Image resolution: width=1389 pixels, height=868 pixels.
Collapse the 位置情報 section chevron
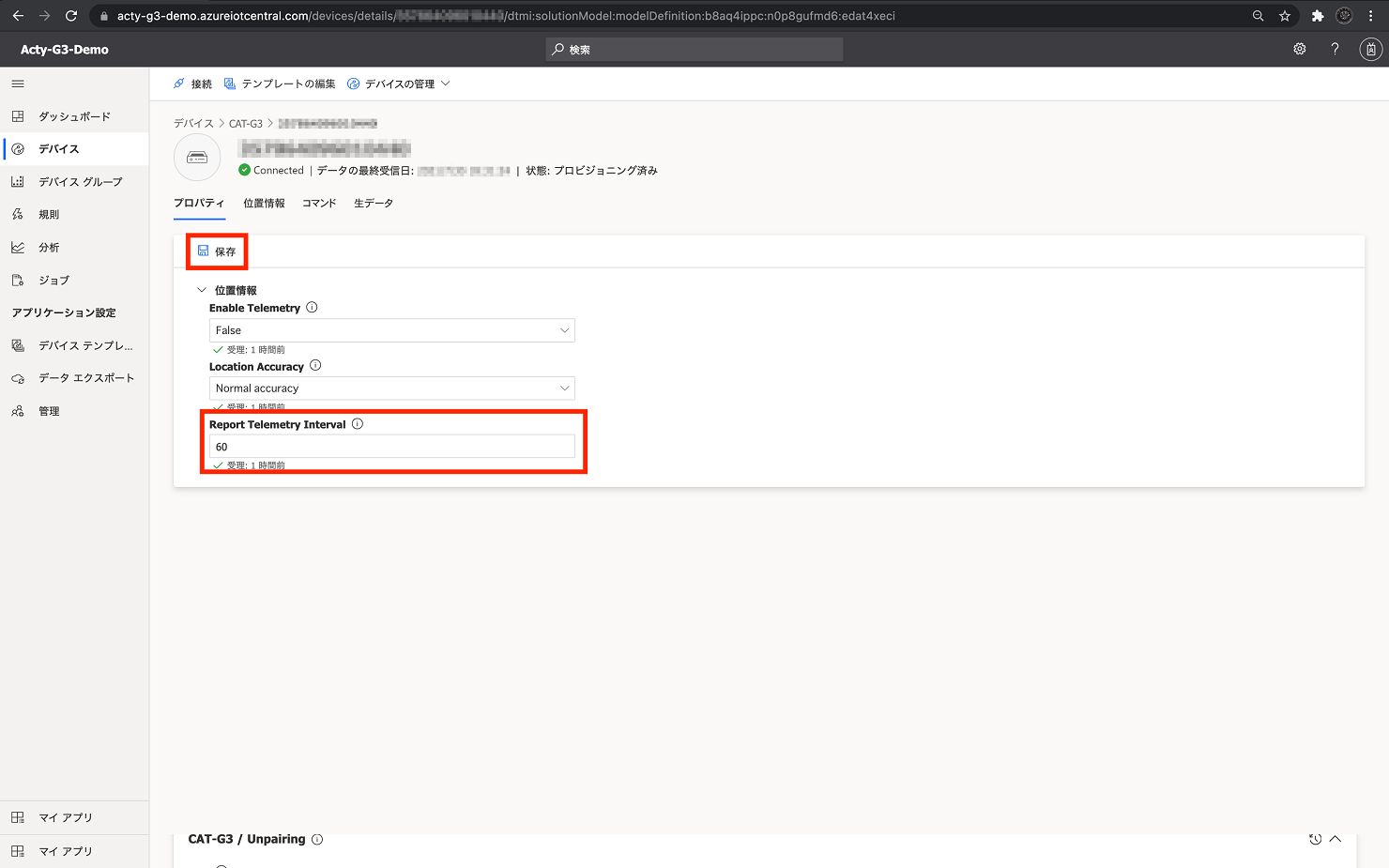201,290
